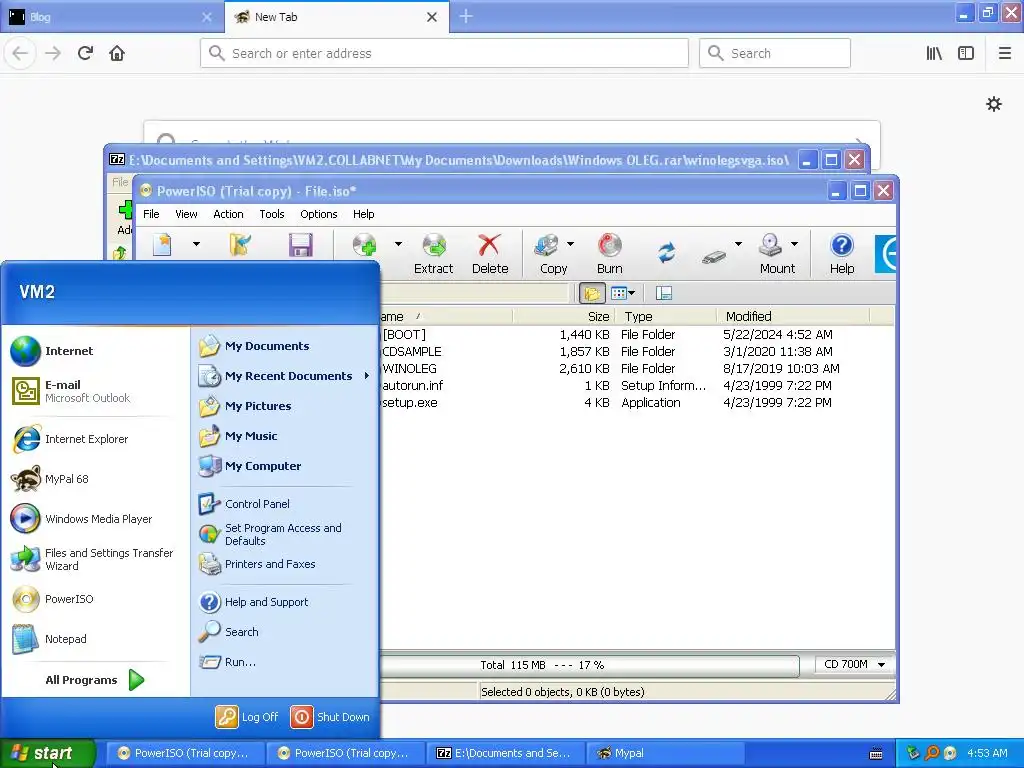
Task: Click the blue convert arrows icon in PowerISO
Action: point(666,252)
